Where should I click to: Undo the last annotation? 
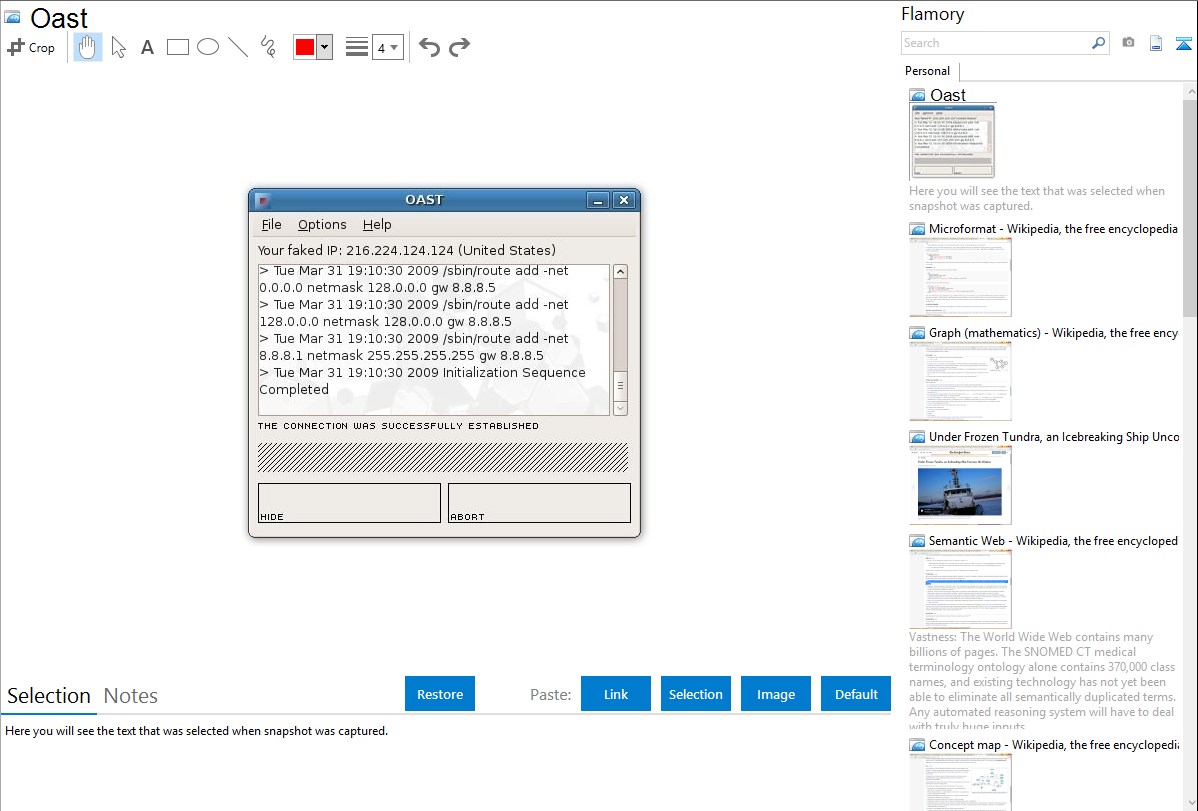coord(429,47)
